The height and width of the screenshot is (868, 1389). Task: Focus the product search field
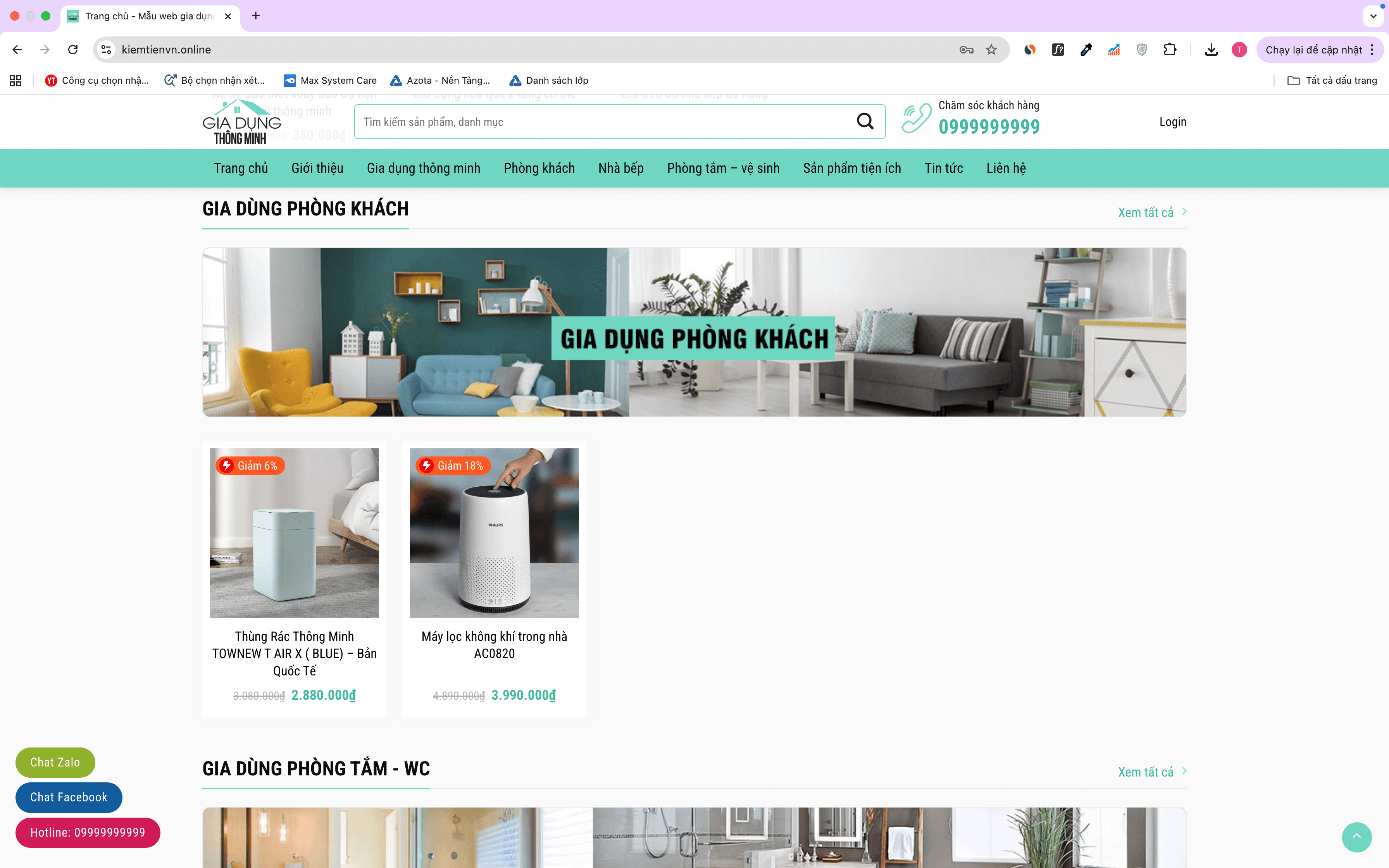(x=603, y=122)
